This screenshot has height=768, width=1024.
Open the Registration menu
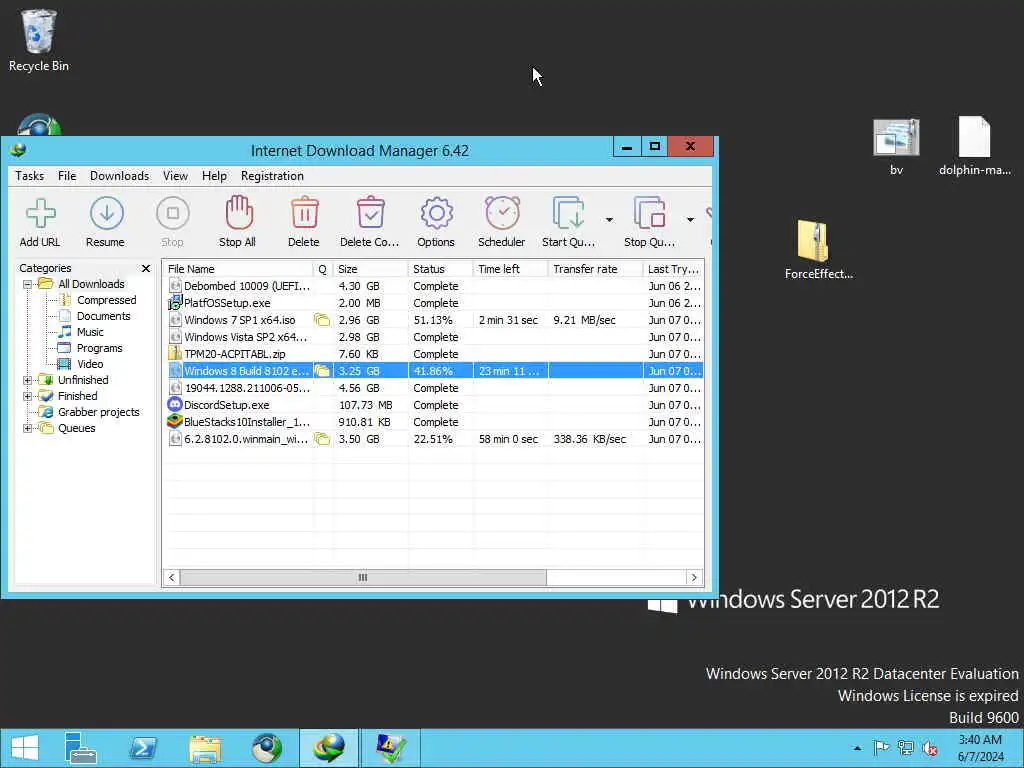272,176
